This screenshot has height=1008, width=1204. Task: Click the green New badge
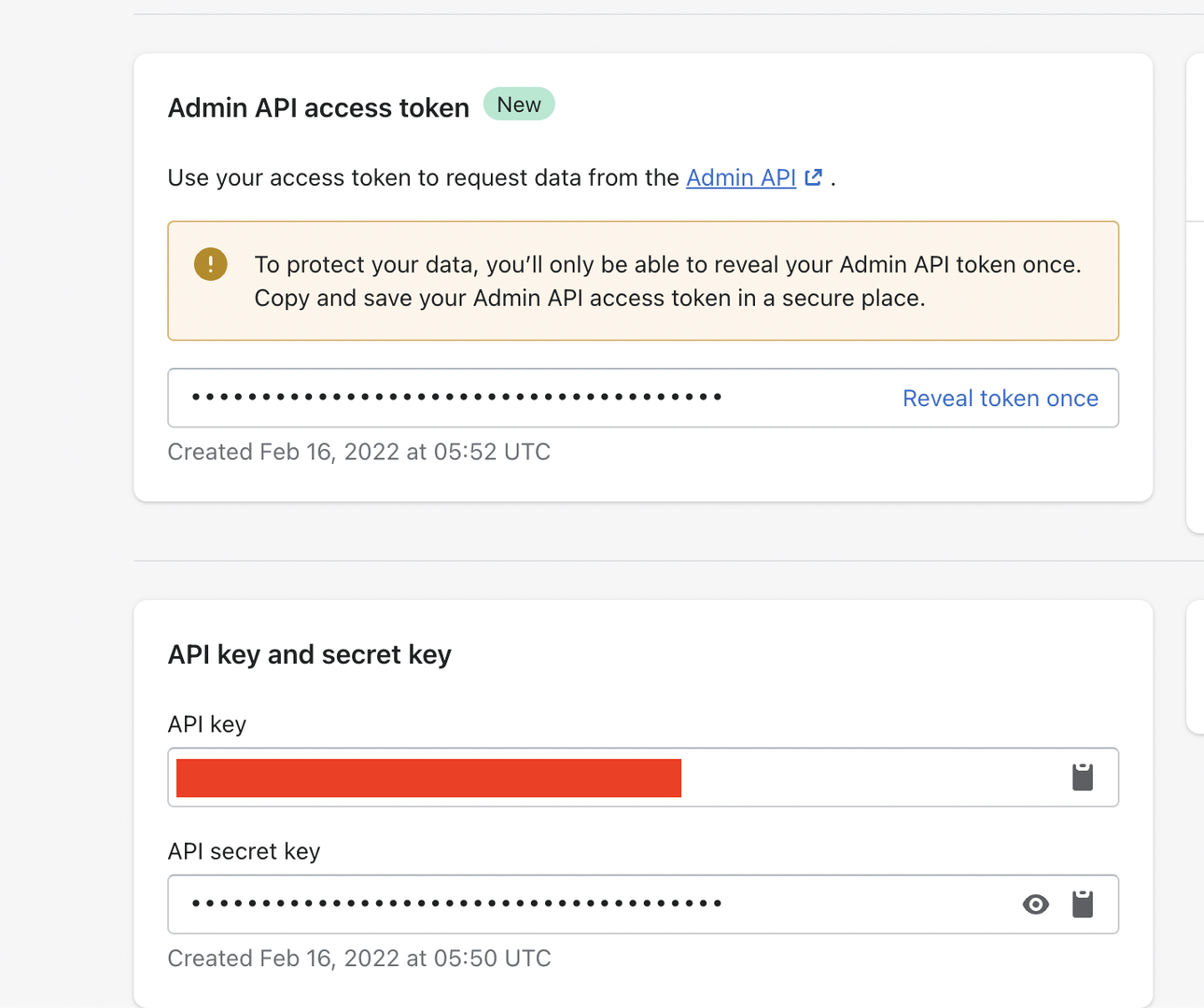519,105
